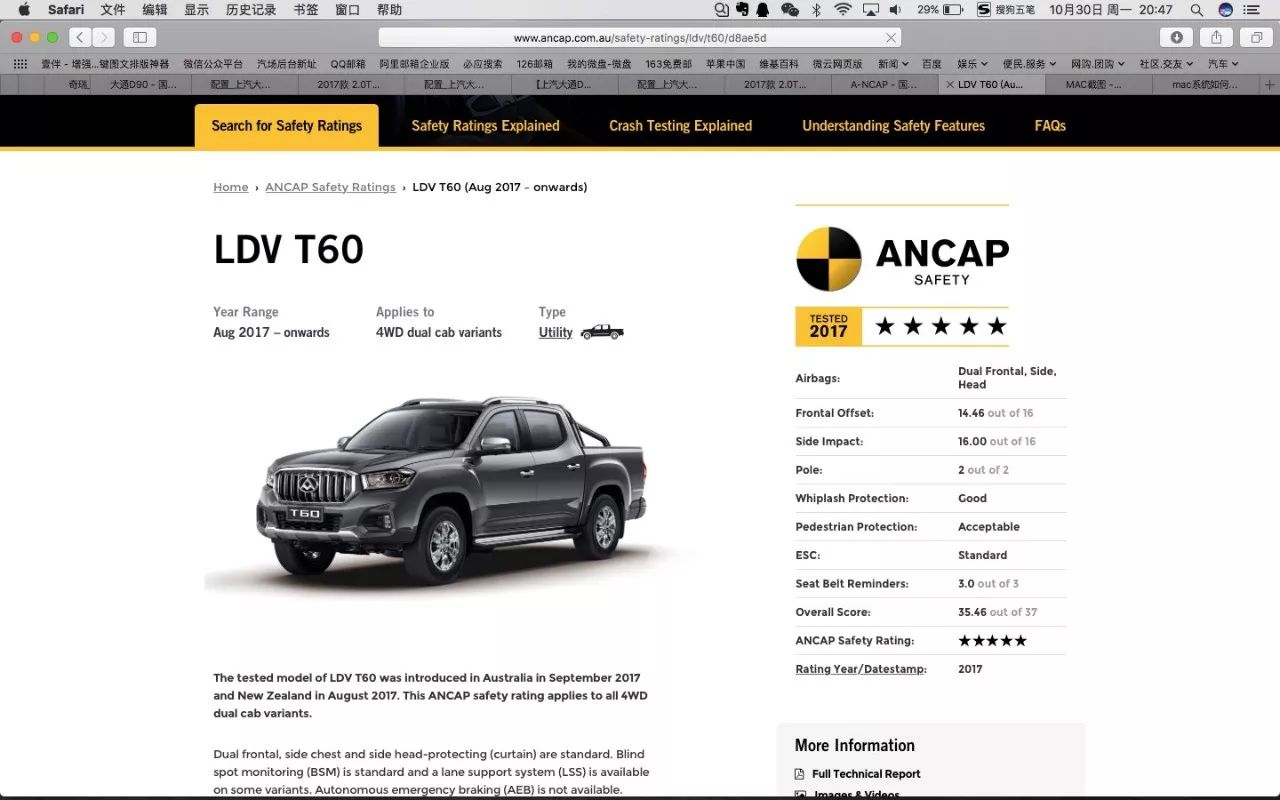1280x800 pixels.
Task: Click the Frontal Offset score 14.46
Action: tap(971, 413)
